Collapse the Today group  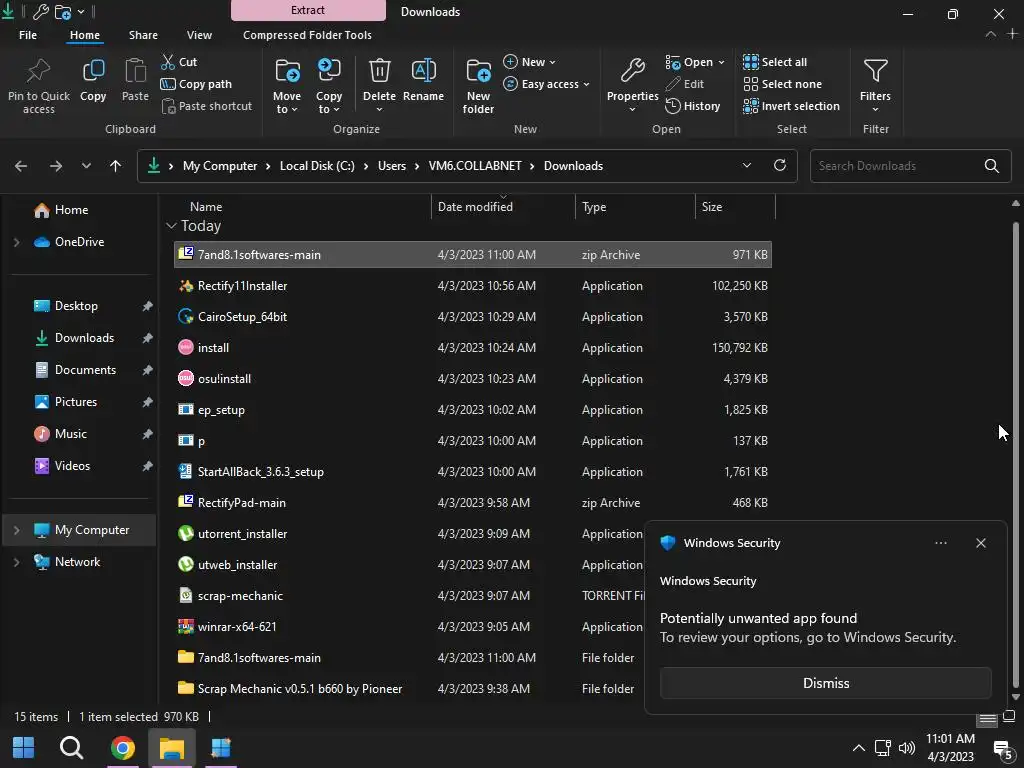[x=171, y=226]
